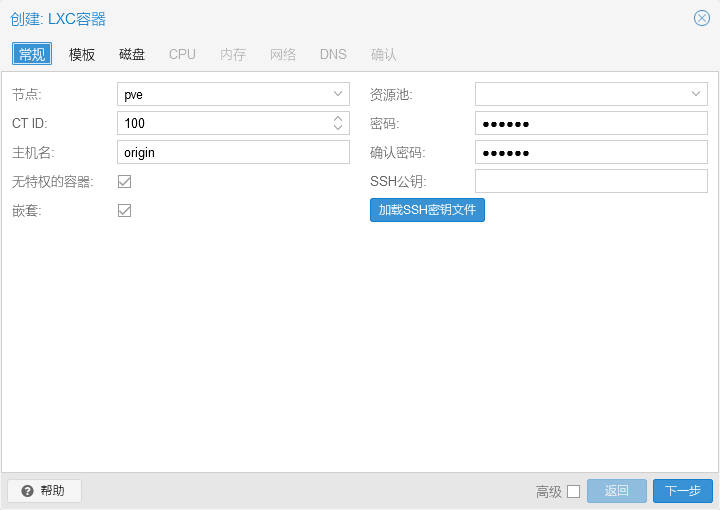The image size is (720, 510).
Task: Select the 常规 tab
Action: 32,54
